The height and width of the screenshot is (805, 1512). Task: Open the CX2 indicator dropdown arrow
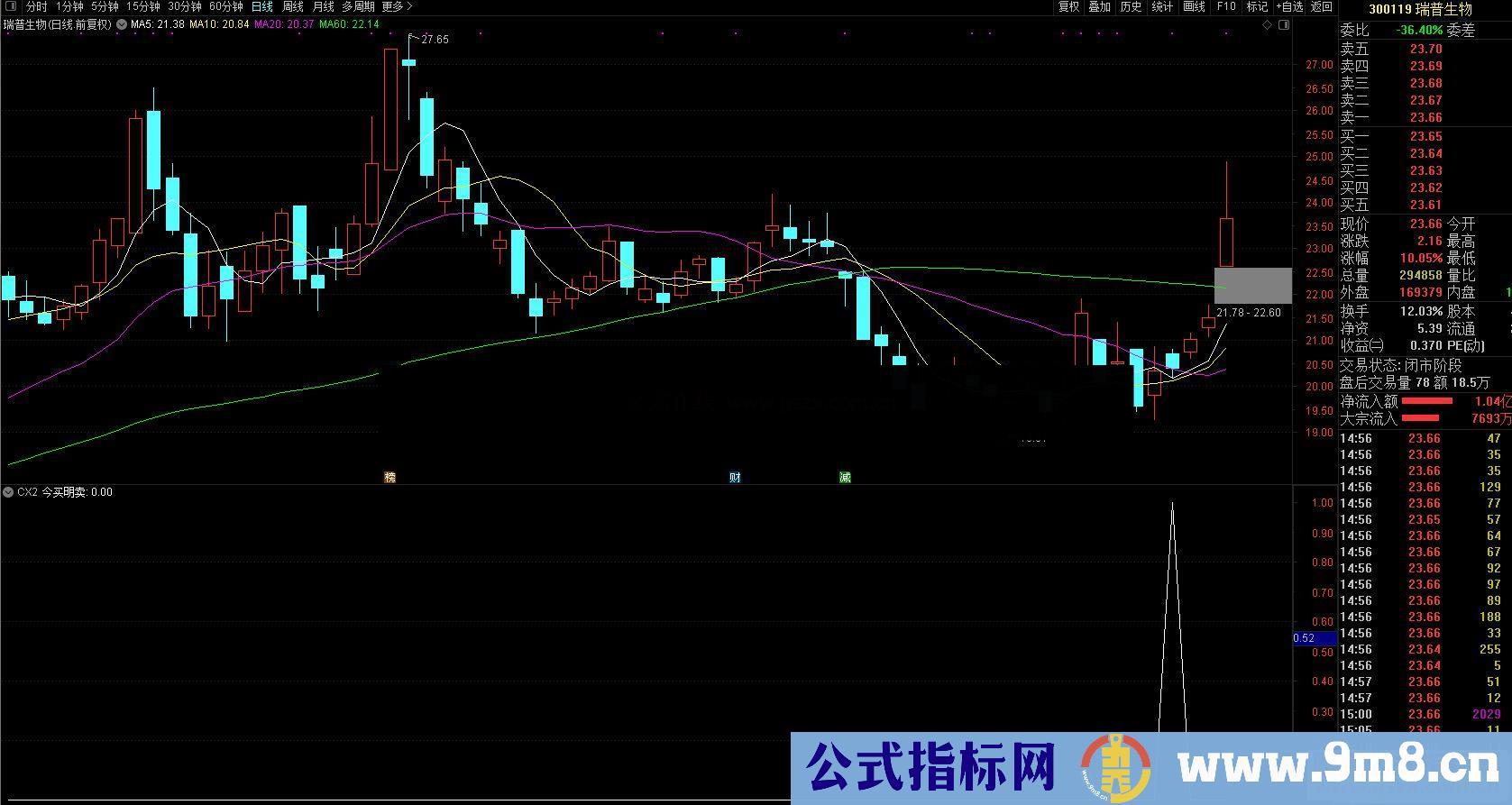pos(8,492)
